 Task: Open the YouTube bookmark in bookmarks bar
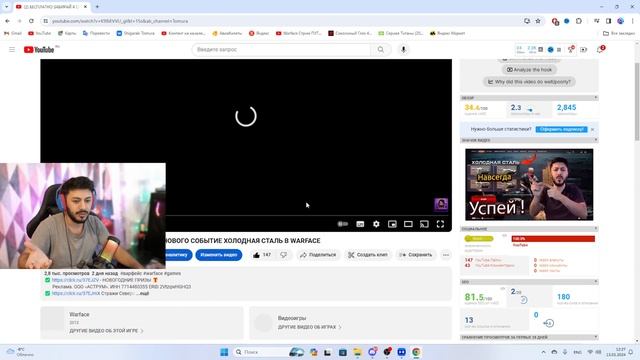(x=40, y=33)
